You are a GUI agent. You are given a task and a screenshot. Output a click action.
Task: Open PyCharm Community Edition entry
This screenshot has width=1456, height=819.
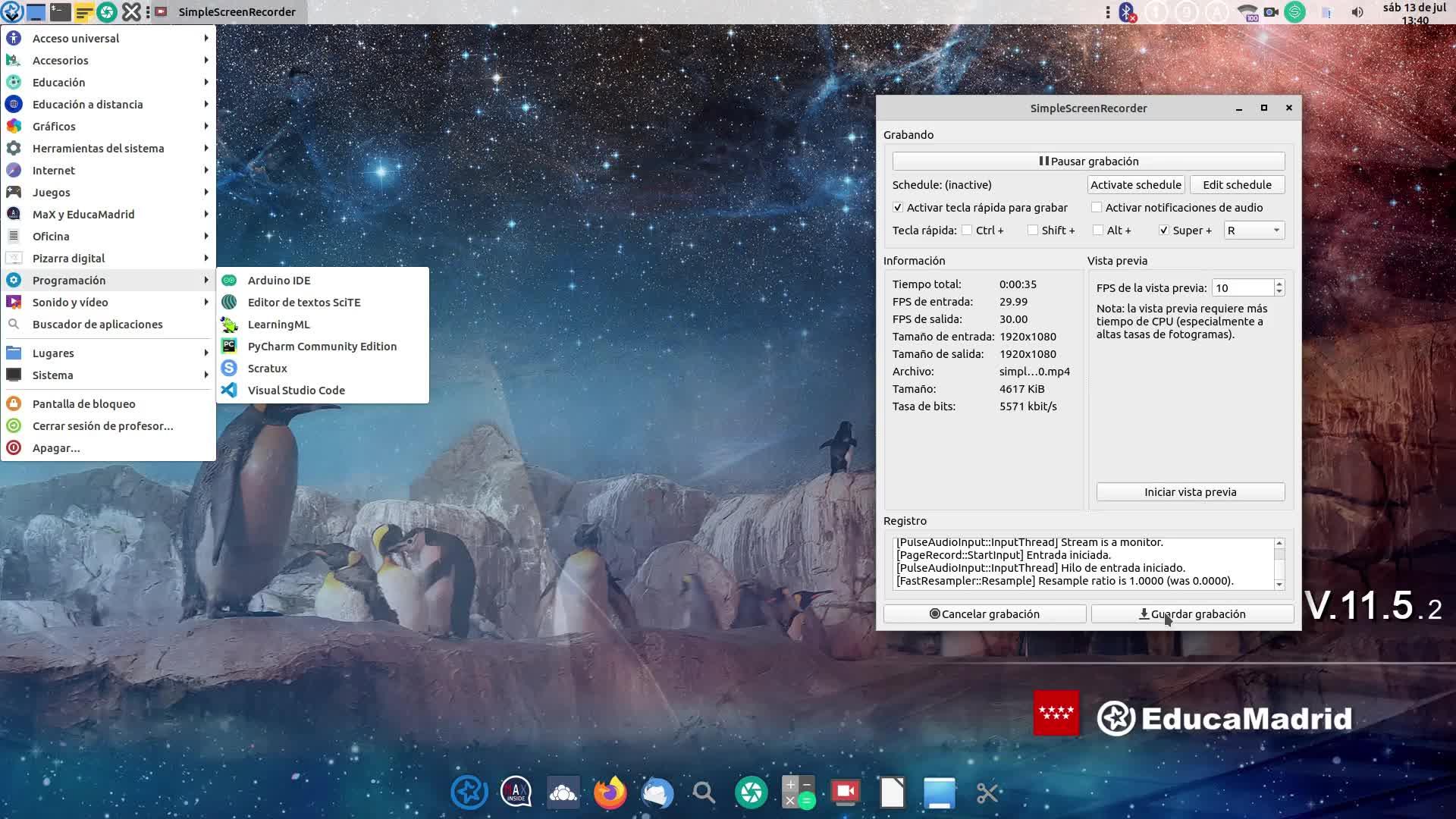(x=322, y=346)
